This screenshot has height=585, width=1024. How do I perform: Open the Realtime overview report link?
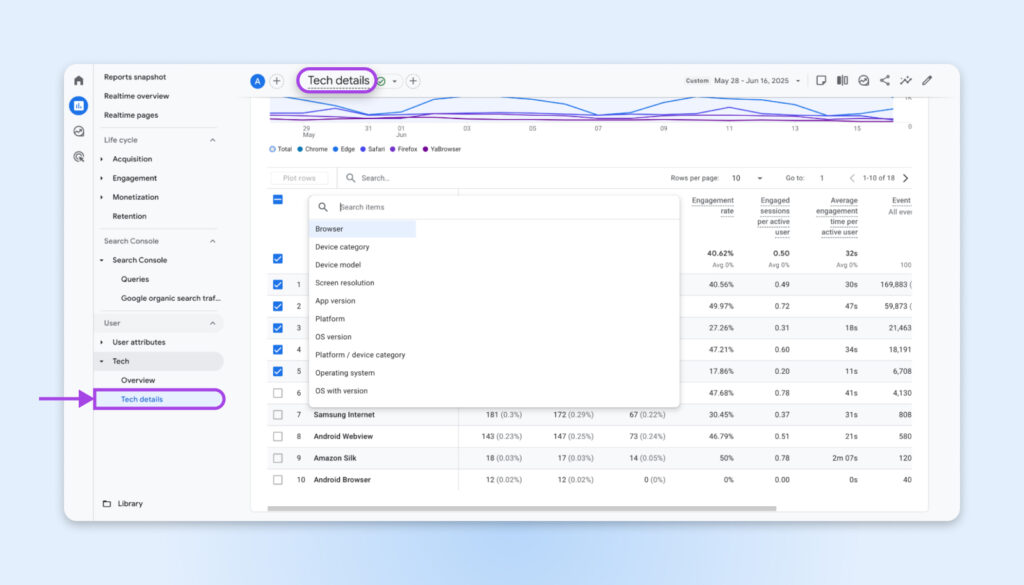[x=136, y=96]
